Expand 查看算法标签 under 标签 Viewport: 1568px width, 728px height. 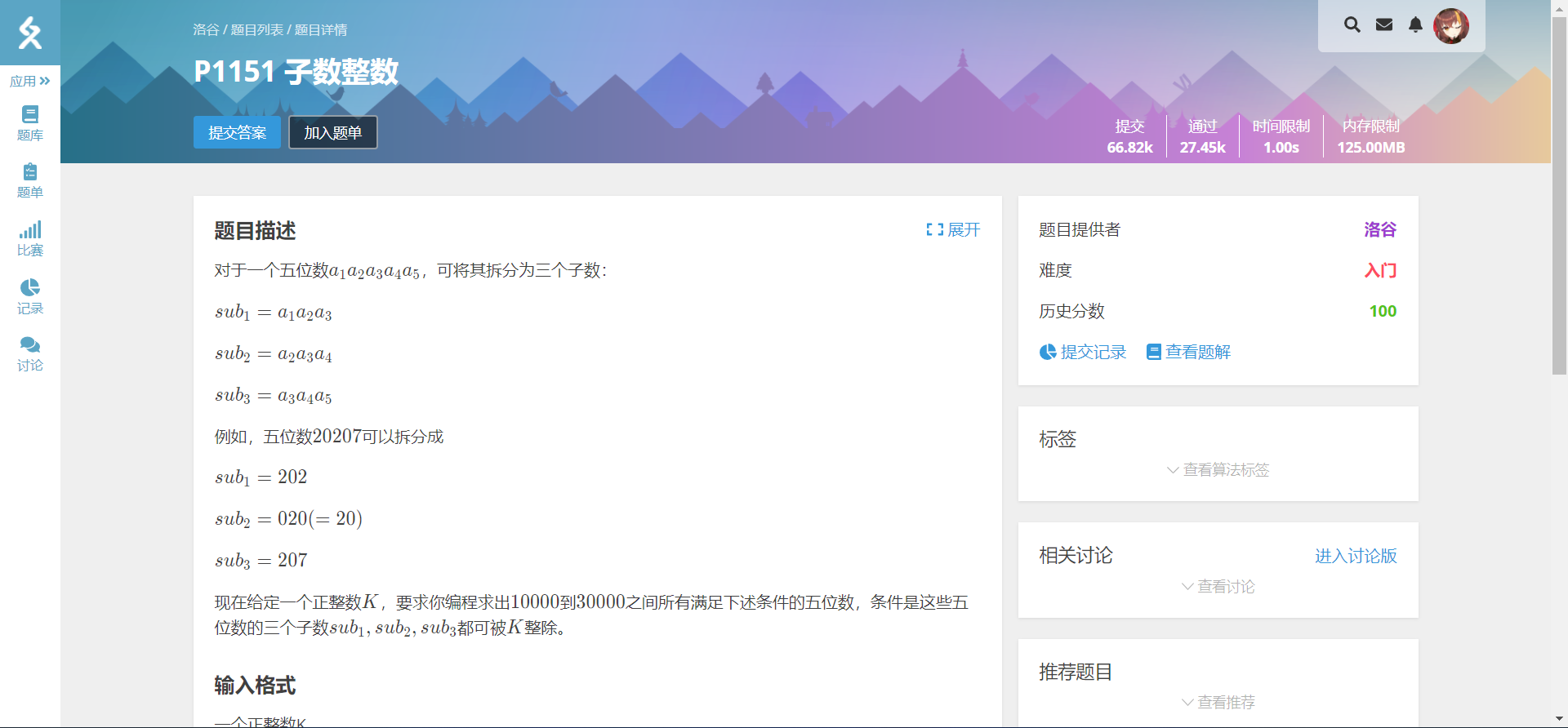point(1218,470)
